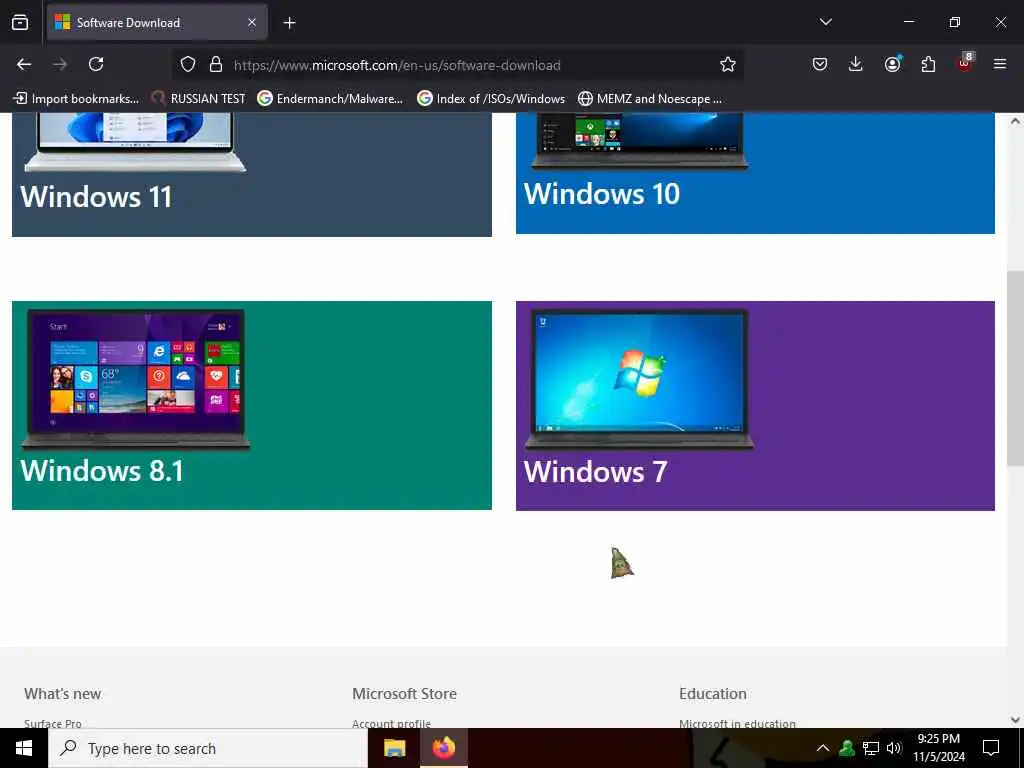The height and width of the screenshot is (768, 1024).
Task: Click the green user tray icon
Action: (x=847, y=748)
